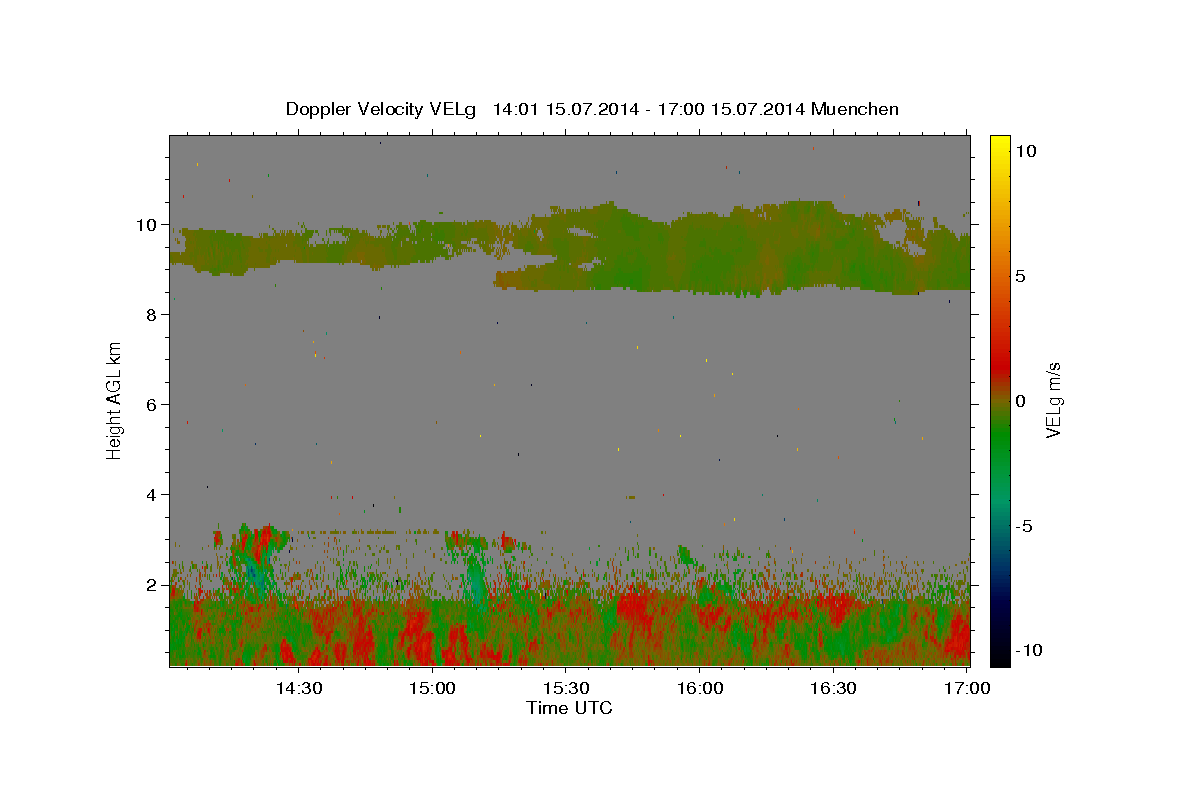This screenshot has height=800, width=1200.
Task: Click the height tick label 10
Action: pos(149,224)
